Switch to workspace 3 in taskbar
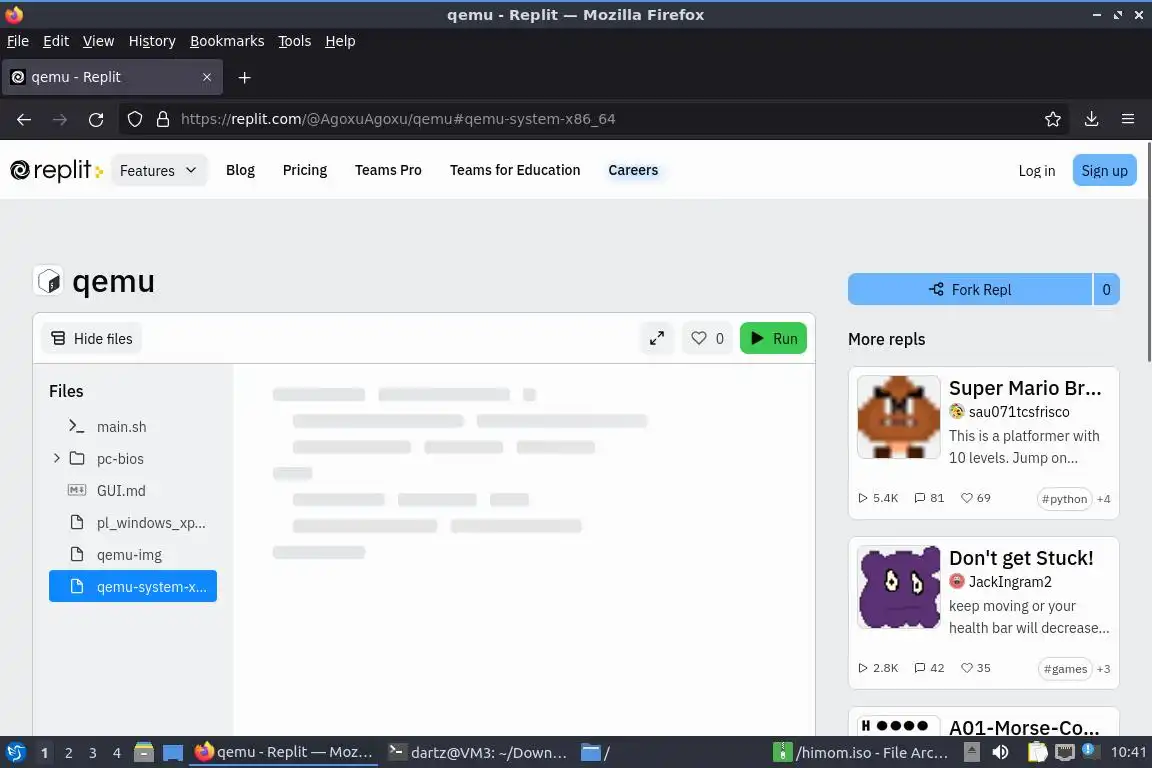The image size is (1152, 768). [x=93, y=753]
